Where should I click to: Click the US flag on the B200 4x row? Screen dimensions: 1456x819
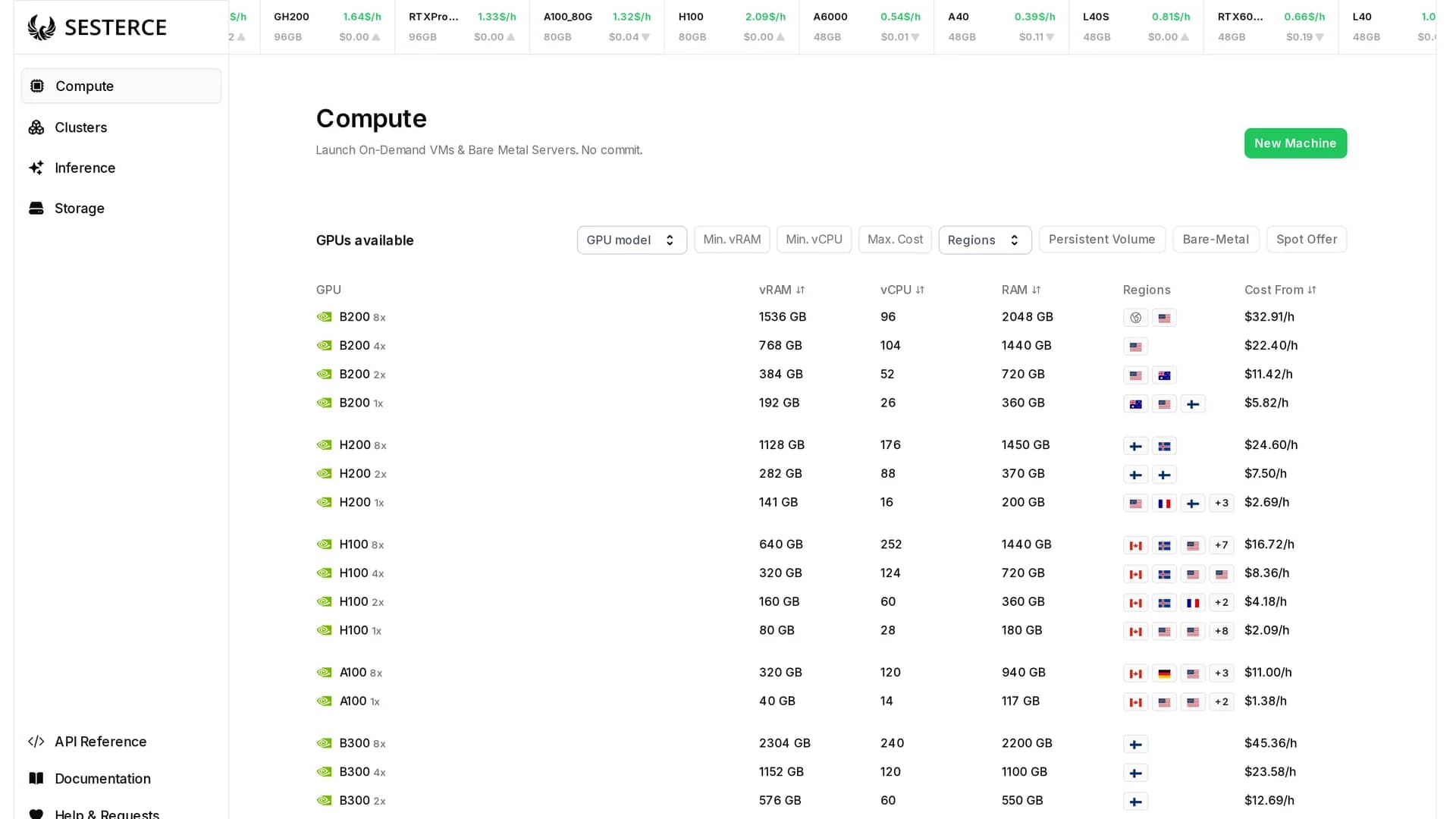pyautogui.click(x=1135, y=347)
